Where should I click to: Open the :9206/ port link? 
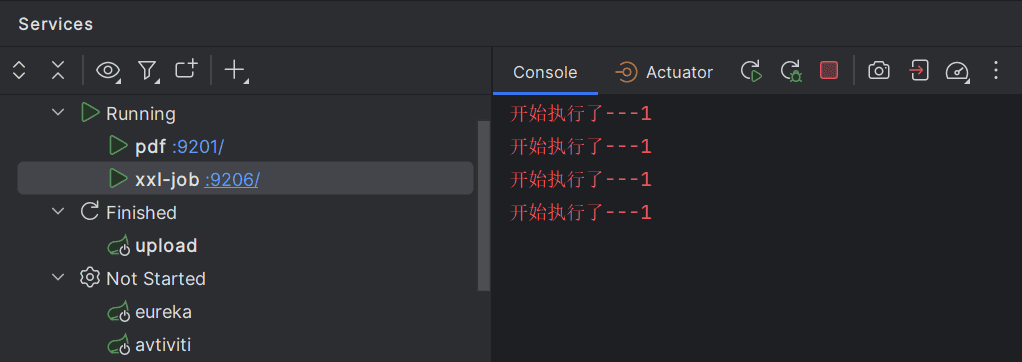tap(231, 179)
